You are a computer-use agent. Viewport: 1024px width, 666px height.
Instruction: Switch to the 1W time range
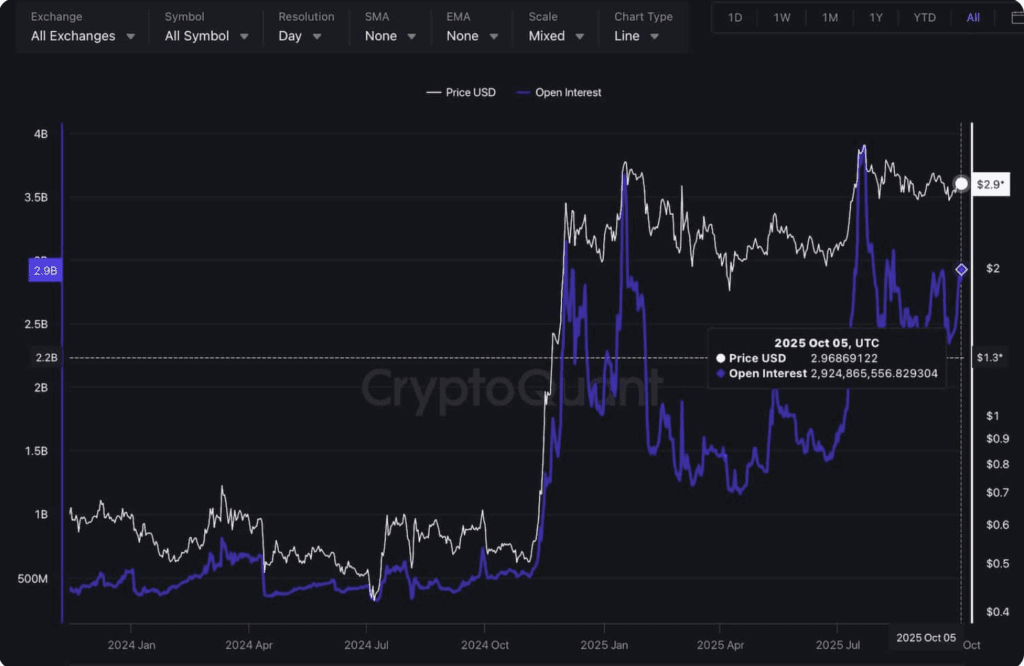[782, 18]
